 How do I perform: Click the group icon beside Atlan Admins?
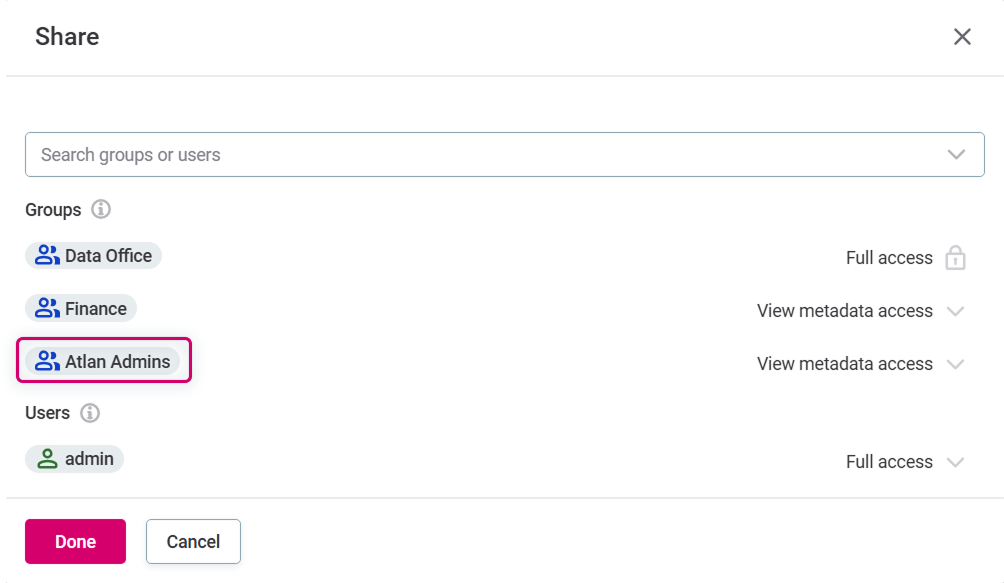[x=46, y=361]
